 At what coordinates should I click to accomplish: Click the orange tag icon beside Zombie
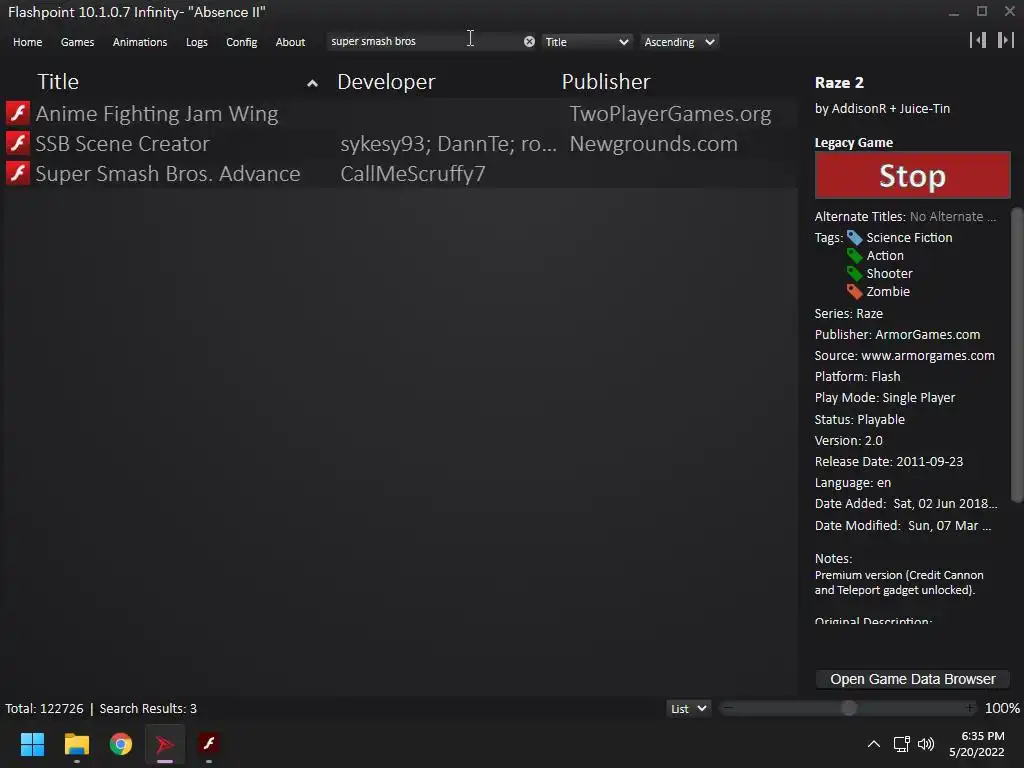tap(854, 291)
